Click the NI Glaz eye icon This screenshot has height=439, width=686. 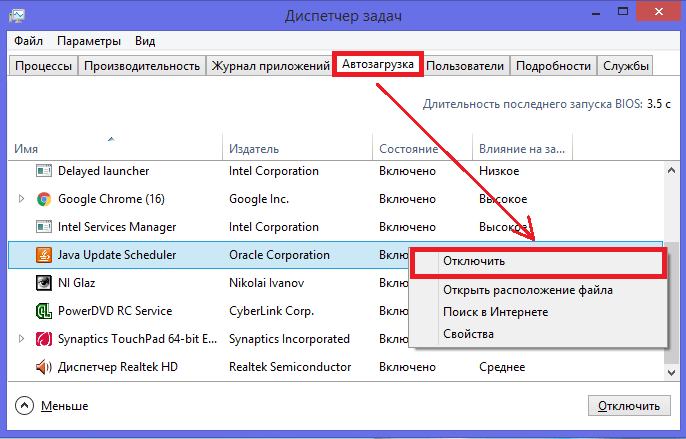pyautogui.click(x=44, y=283)
